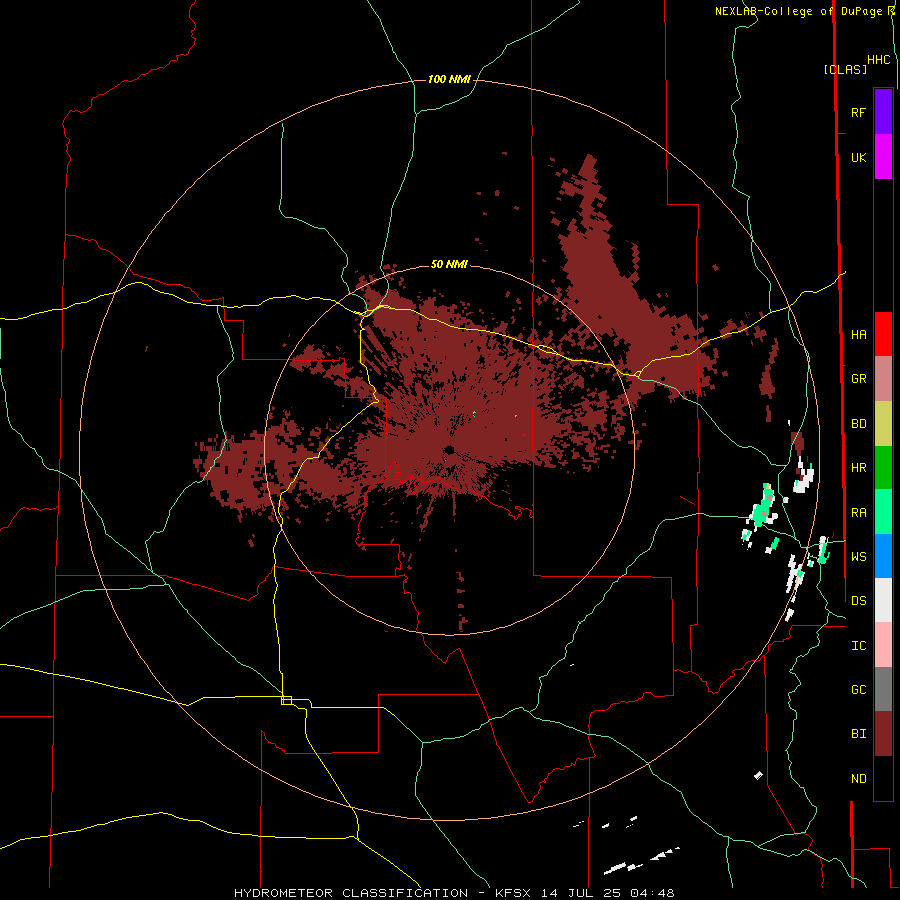Click the HR green legend swatch
Screen dimensions: 900x900
[x=883, y=468]
